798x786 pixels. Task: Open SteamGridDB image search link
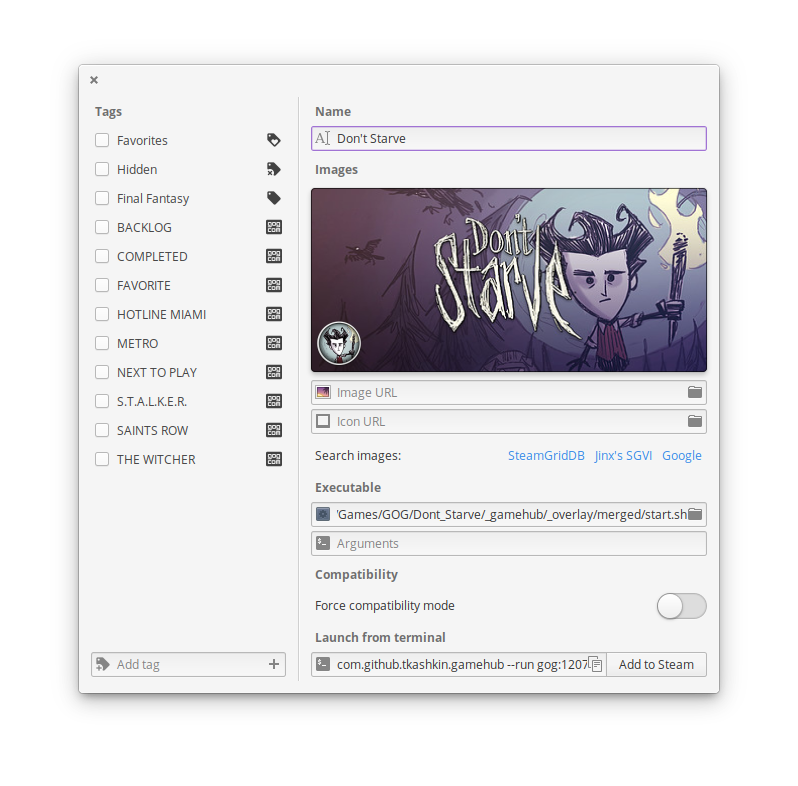point(546,456)
